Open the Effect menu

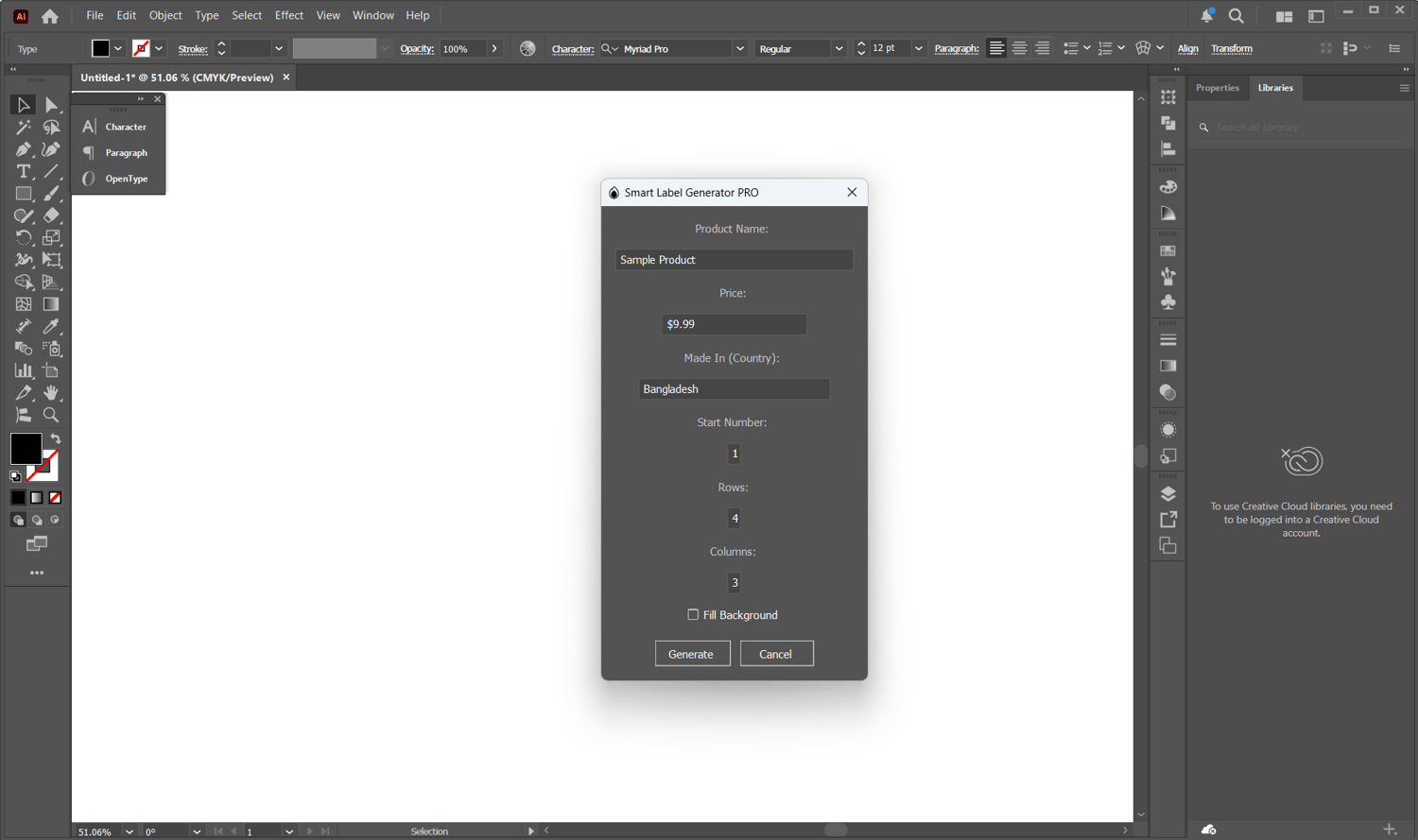pyautogui.click(x=288, y=15)
